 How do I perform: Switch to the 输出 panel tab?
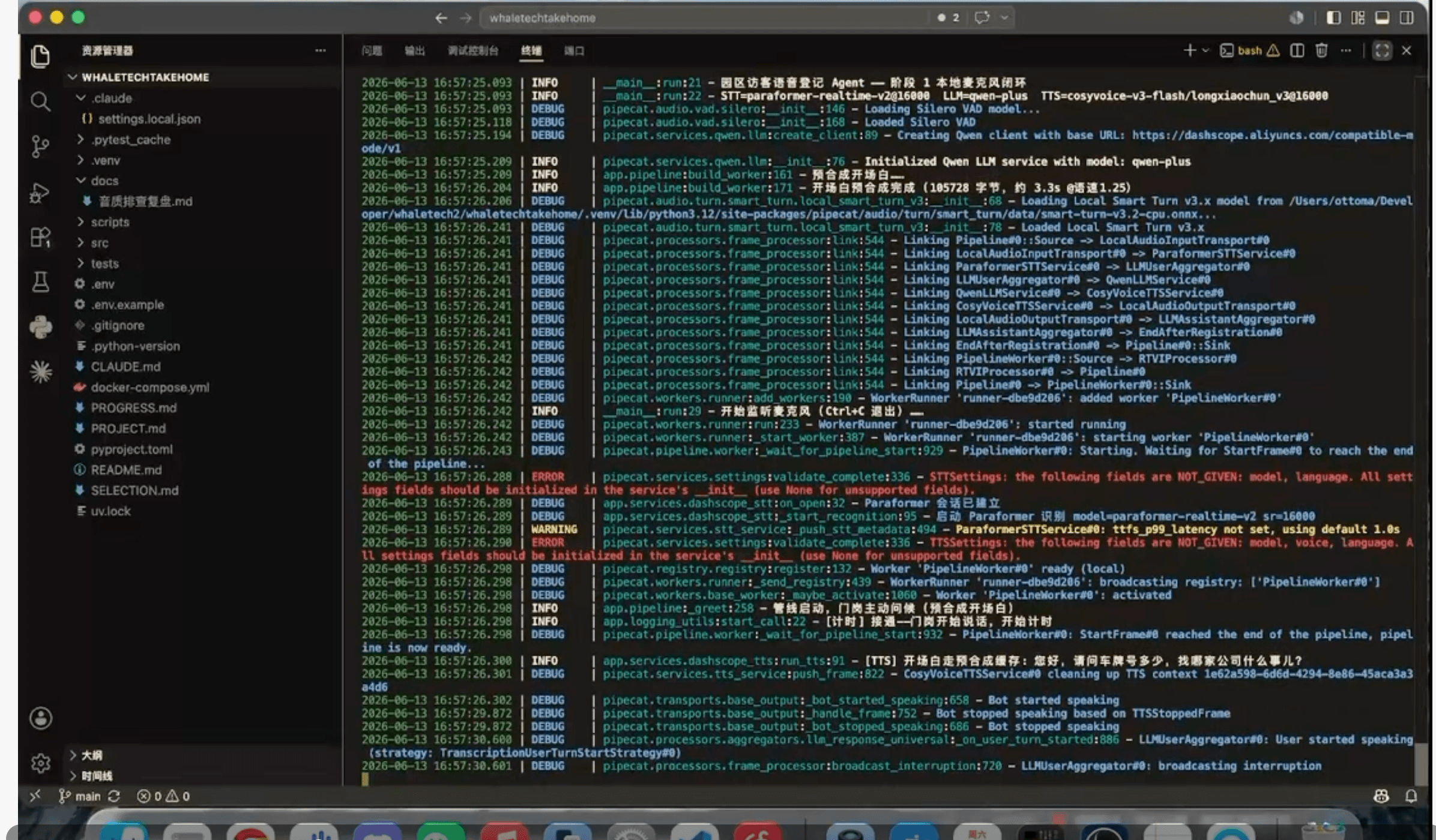[414, 51]
